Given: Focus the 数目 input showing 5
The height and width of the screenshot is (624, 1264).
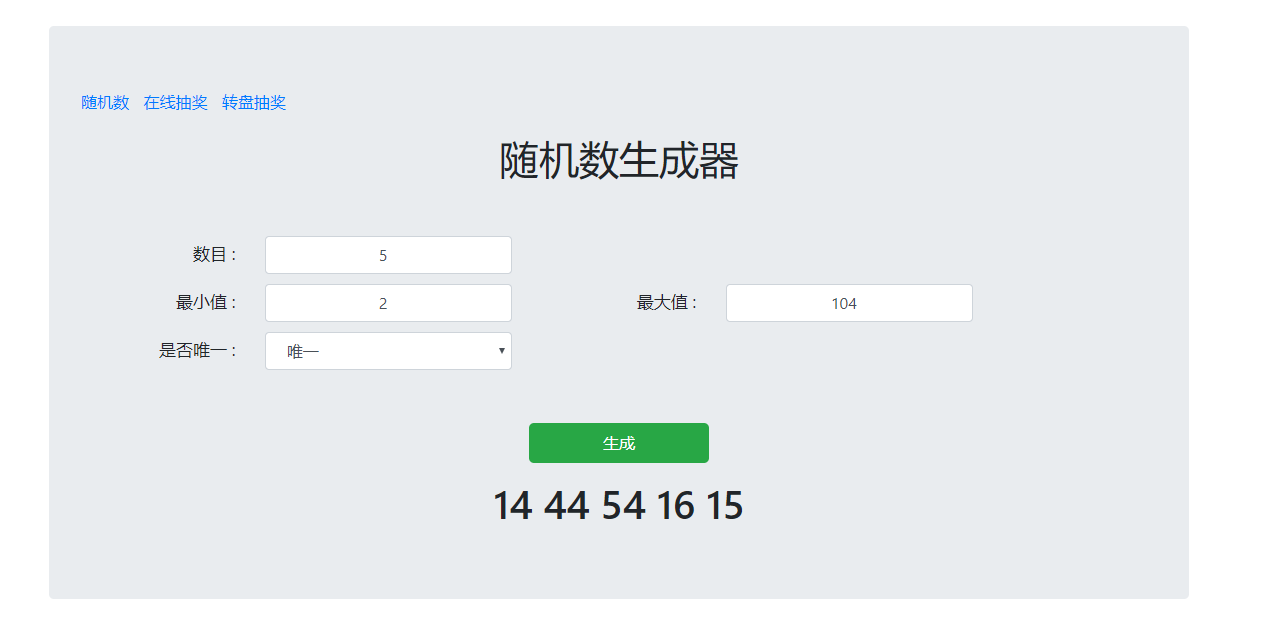Looking at the screenshot, I should pos(388,255).
